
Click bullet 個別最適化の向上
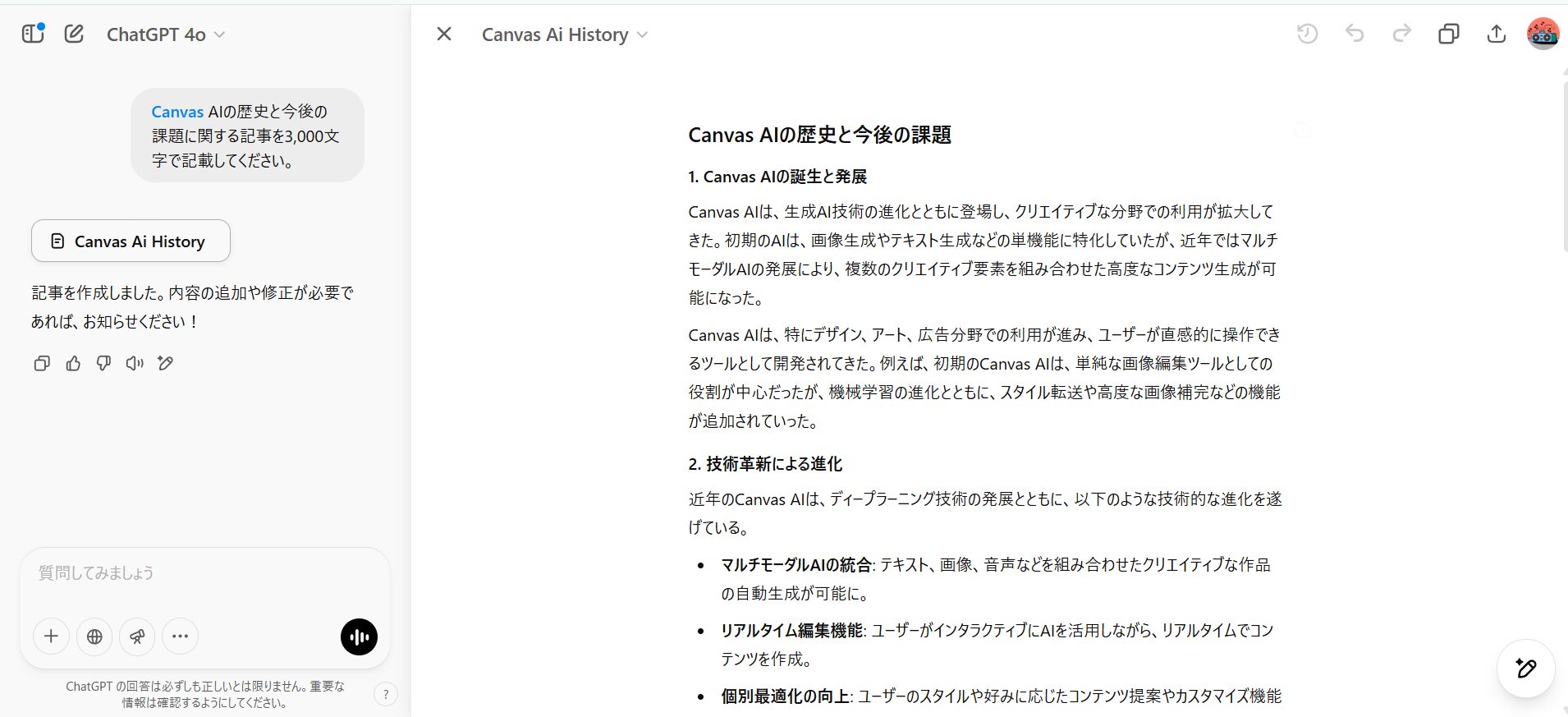[786, 696]
